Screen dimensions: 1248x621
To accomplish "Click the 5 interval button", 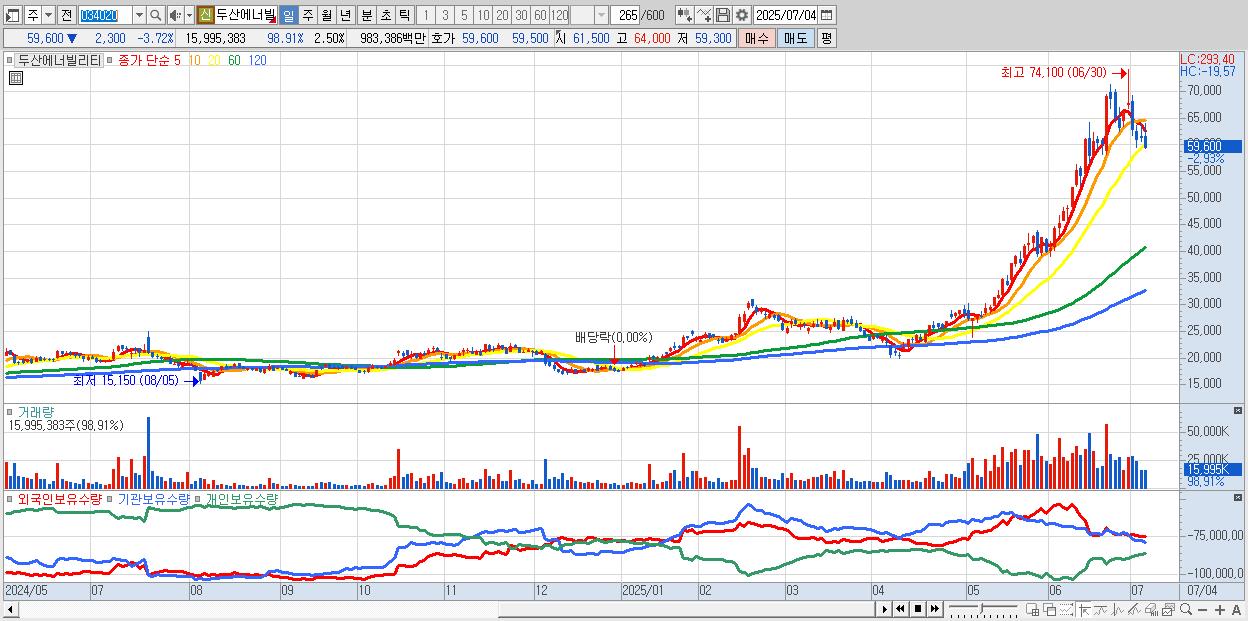I will [x=464, y=15].
